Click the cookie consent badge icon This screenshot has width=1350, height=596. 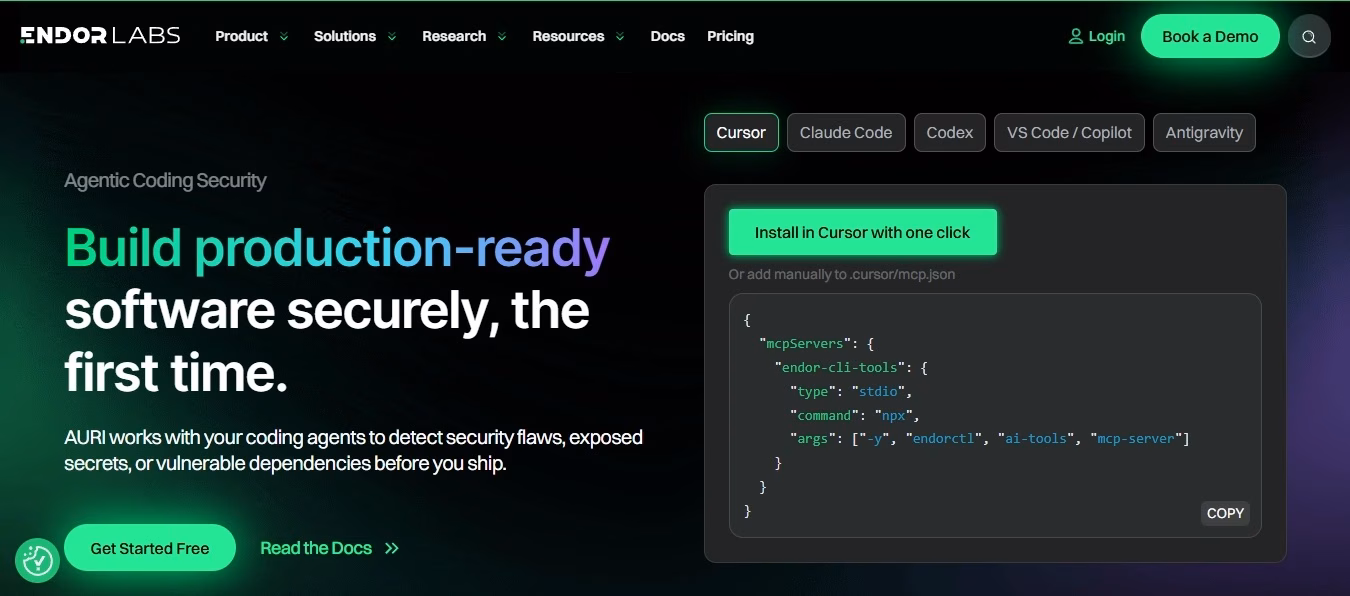(x=38, y=561)
